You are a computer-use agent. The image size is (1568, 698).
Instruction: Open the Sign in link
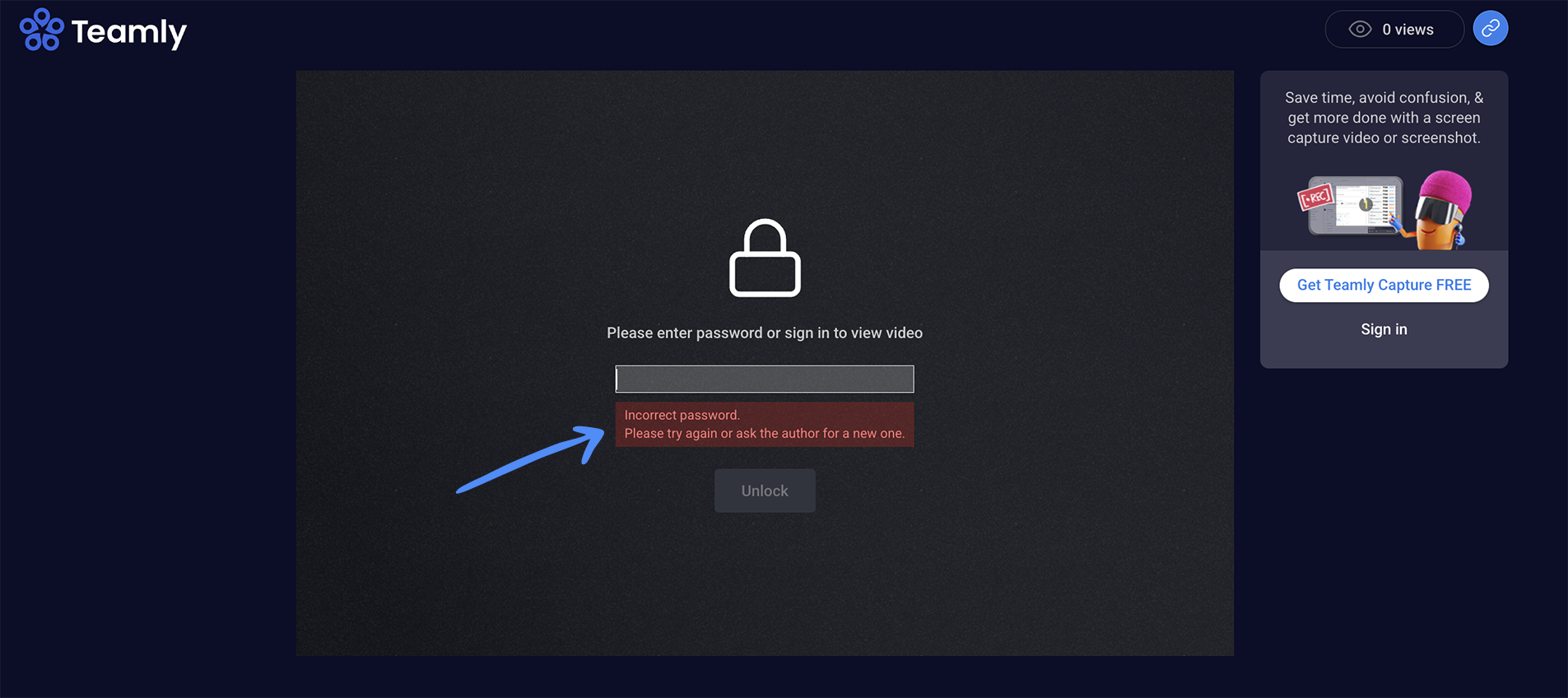[x=1384, y=329]
